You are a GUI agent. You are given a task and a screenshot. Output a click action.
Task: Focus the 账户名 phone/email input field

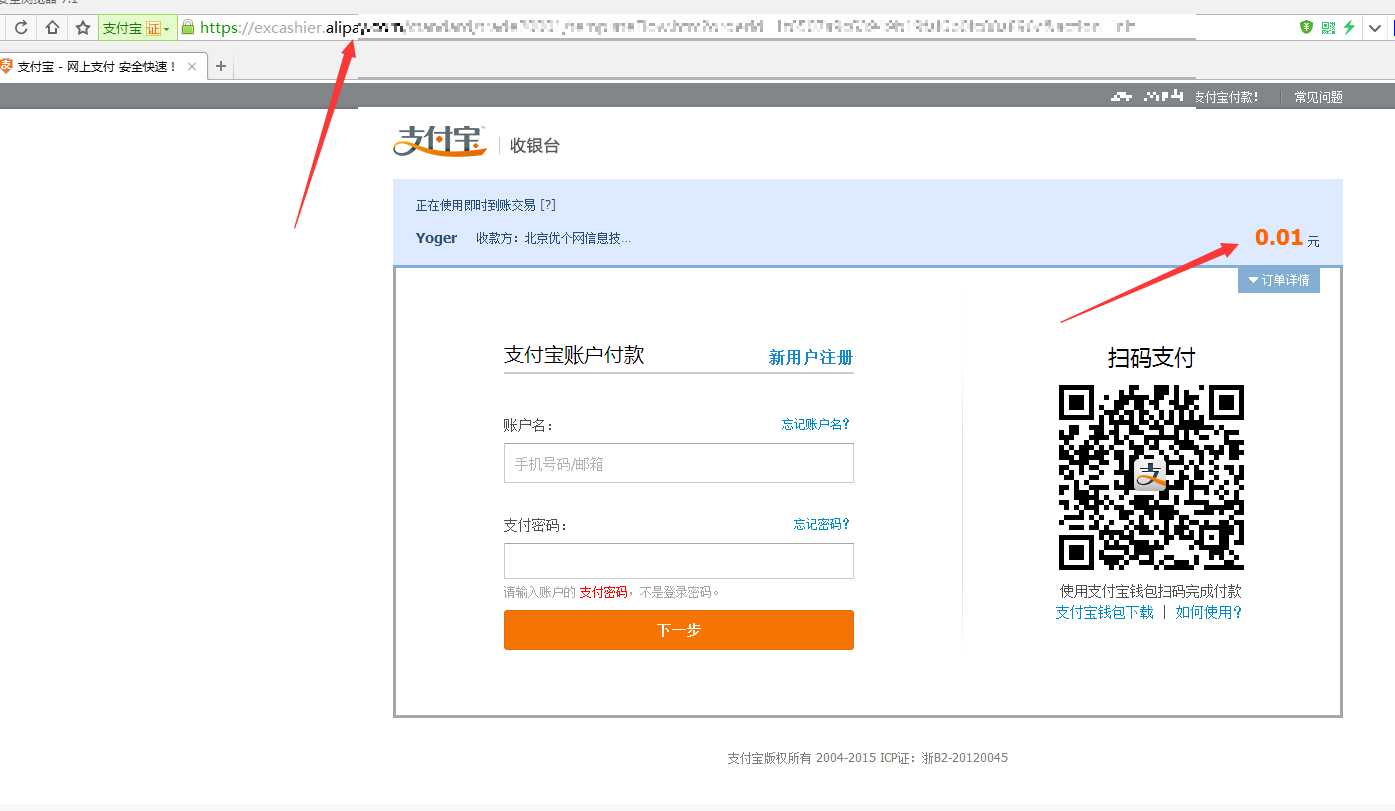pos(679,463)
